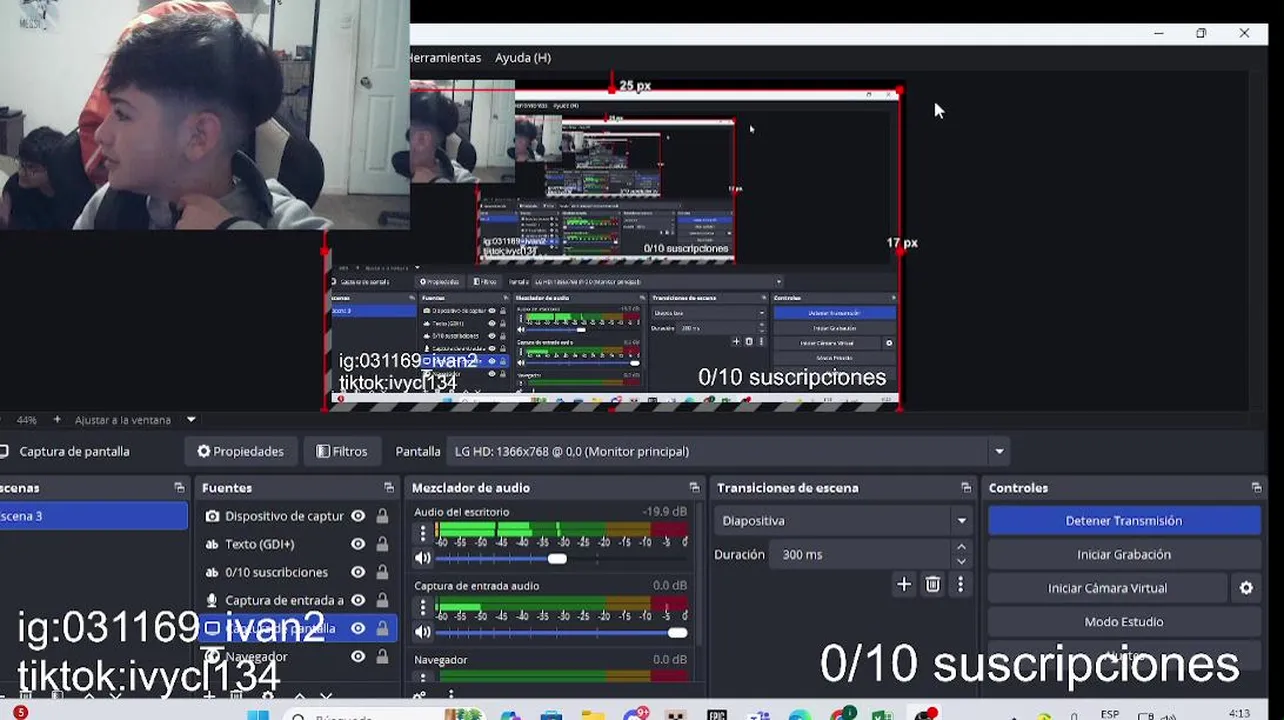This screenshot has height=720, width=1284.
Task: Increase the transition duration with up arrow
Action: [961, 547]
